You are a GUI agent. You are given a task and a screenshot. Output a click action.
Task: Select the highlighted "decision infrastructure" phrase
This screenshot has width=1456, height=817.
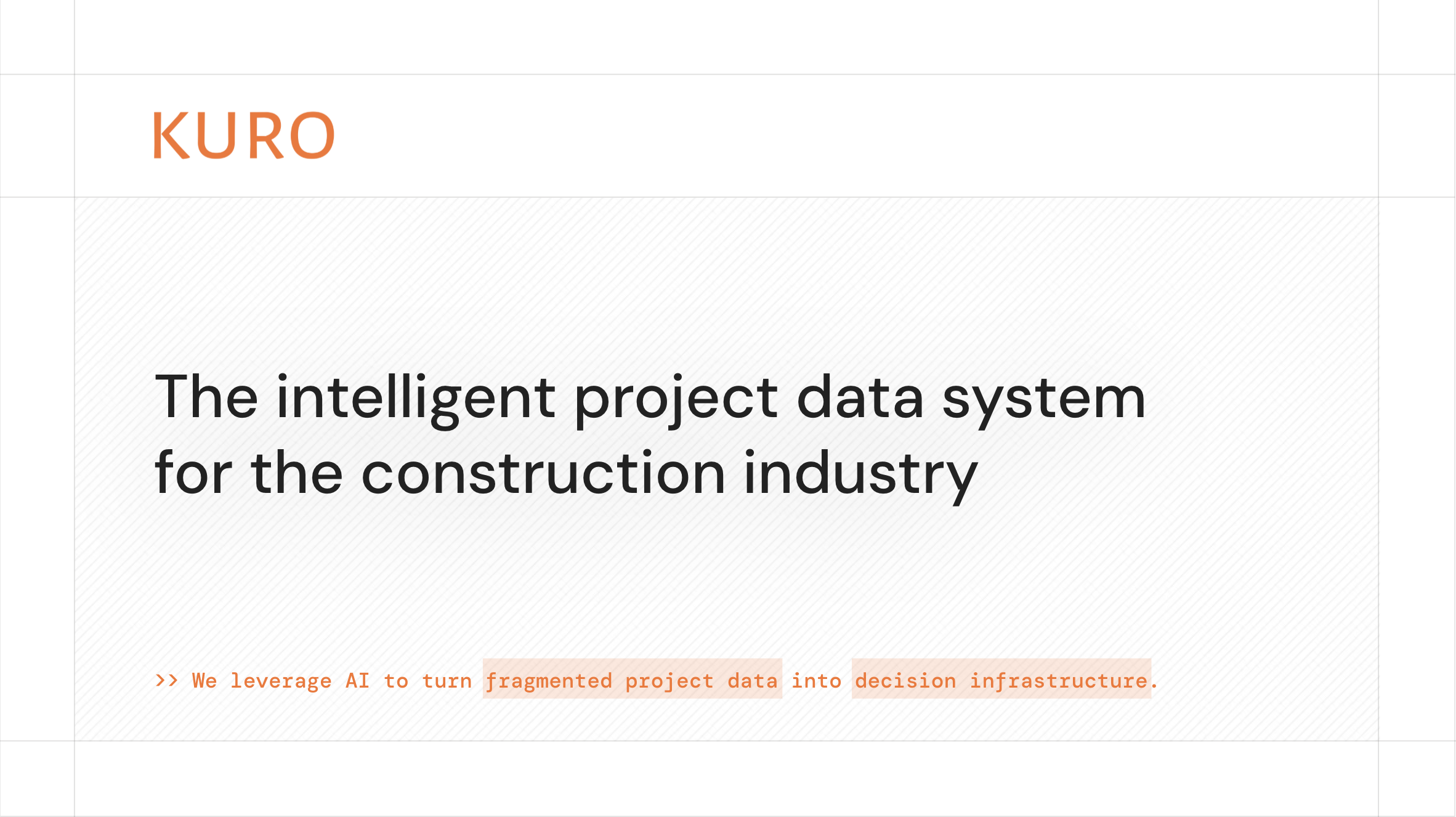(1001, 680)
